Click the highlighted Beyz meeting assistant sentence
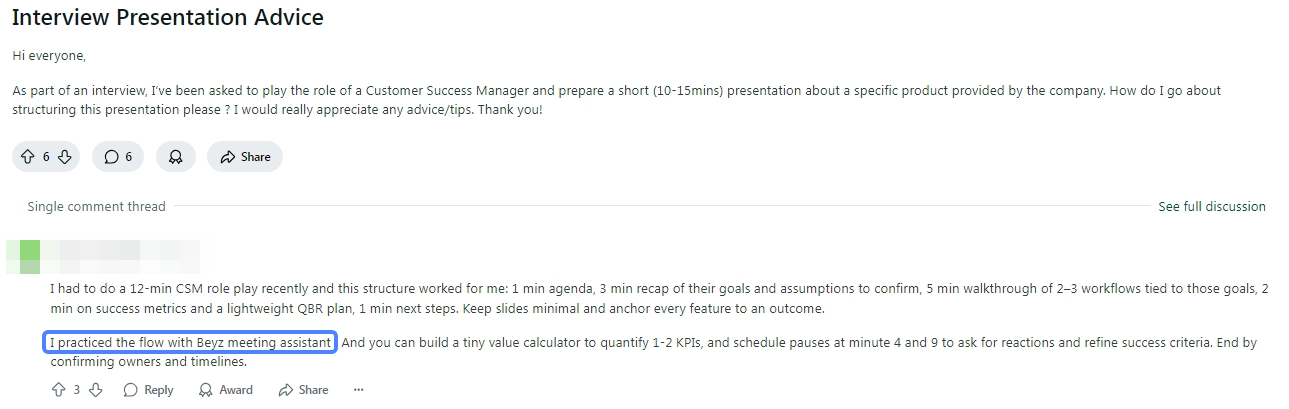Viewport: 1289px width, 409px height. (x=191, y=343)
